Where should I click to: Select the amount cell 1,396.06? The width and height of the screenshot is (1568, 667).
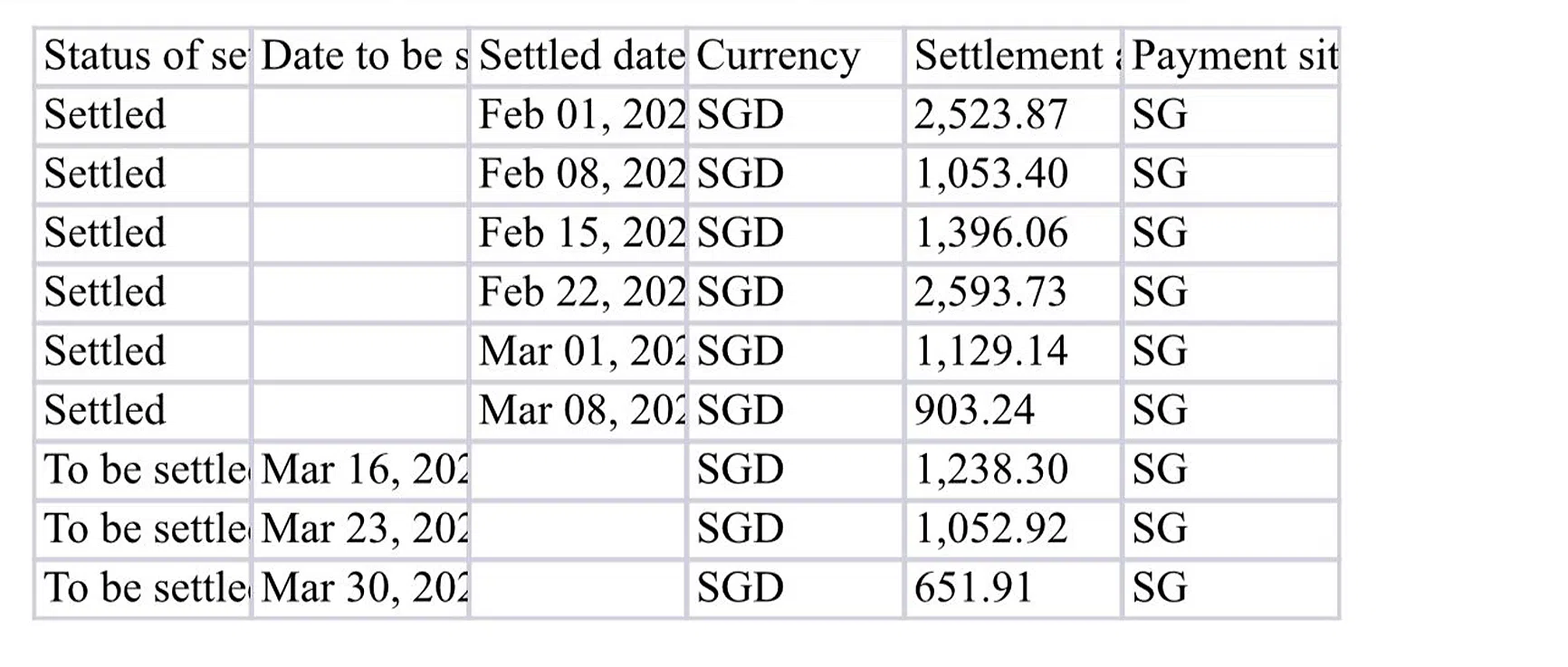coord(1012,233)
